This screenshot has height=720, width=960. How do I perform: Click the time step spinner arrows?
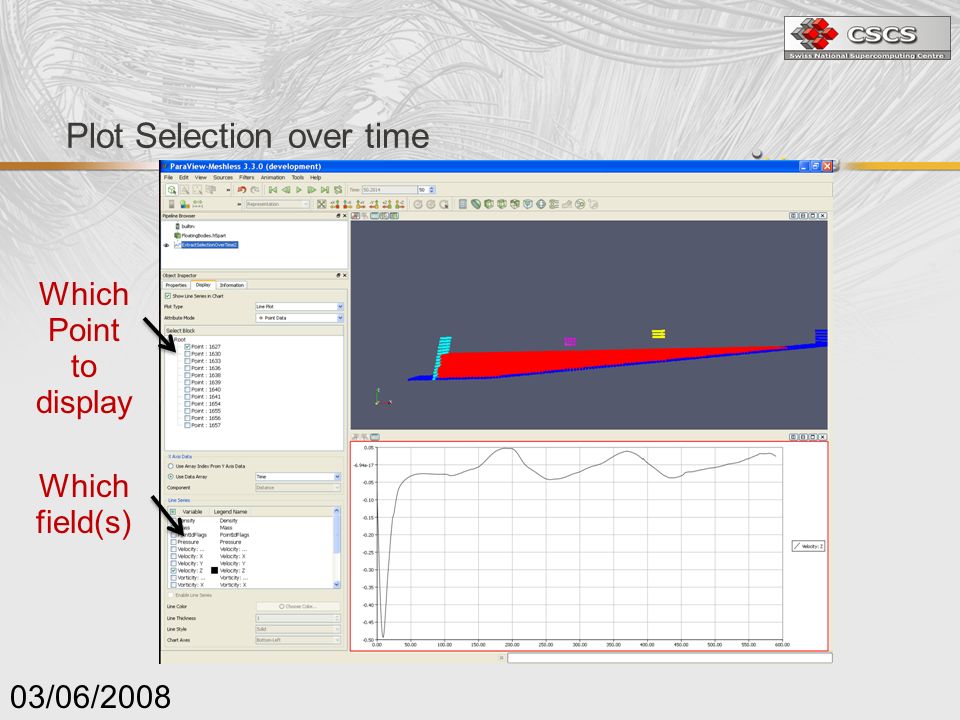point(432,190)
